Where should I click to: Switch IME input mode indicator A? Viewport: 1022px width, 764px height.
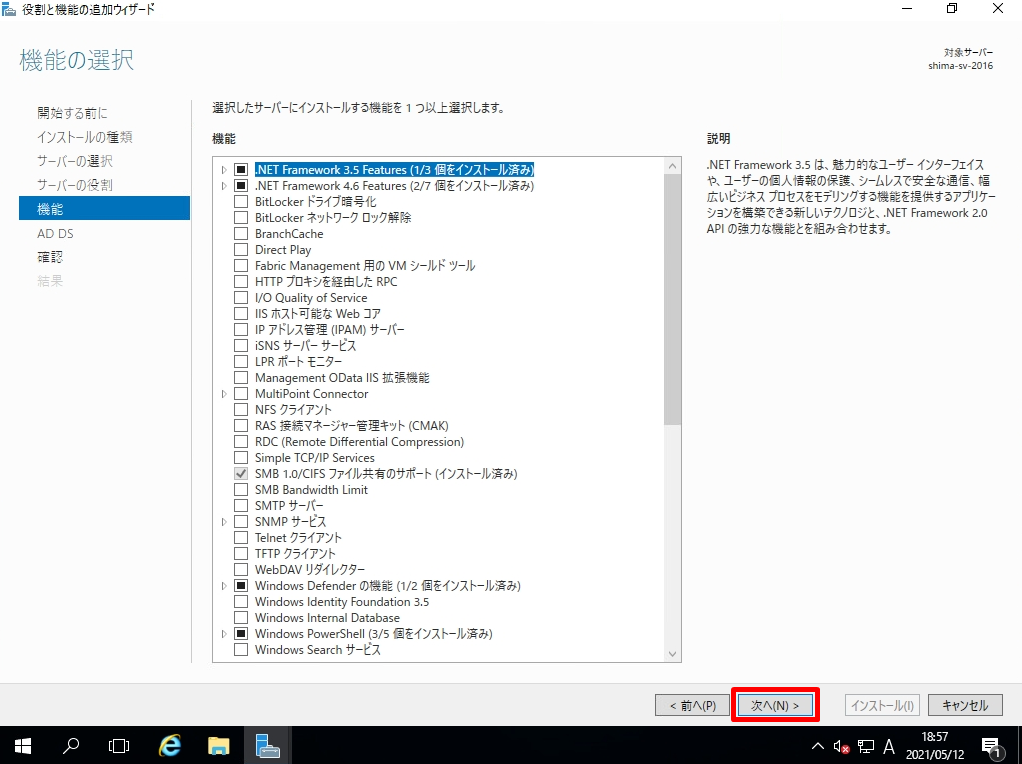889,746
